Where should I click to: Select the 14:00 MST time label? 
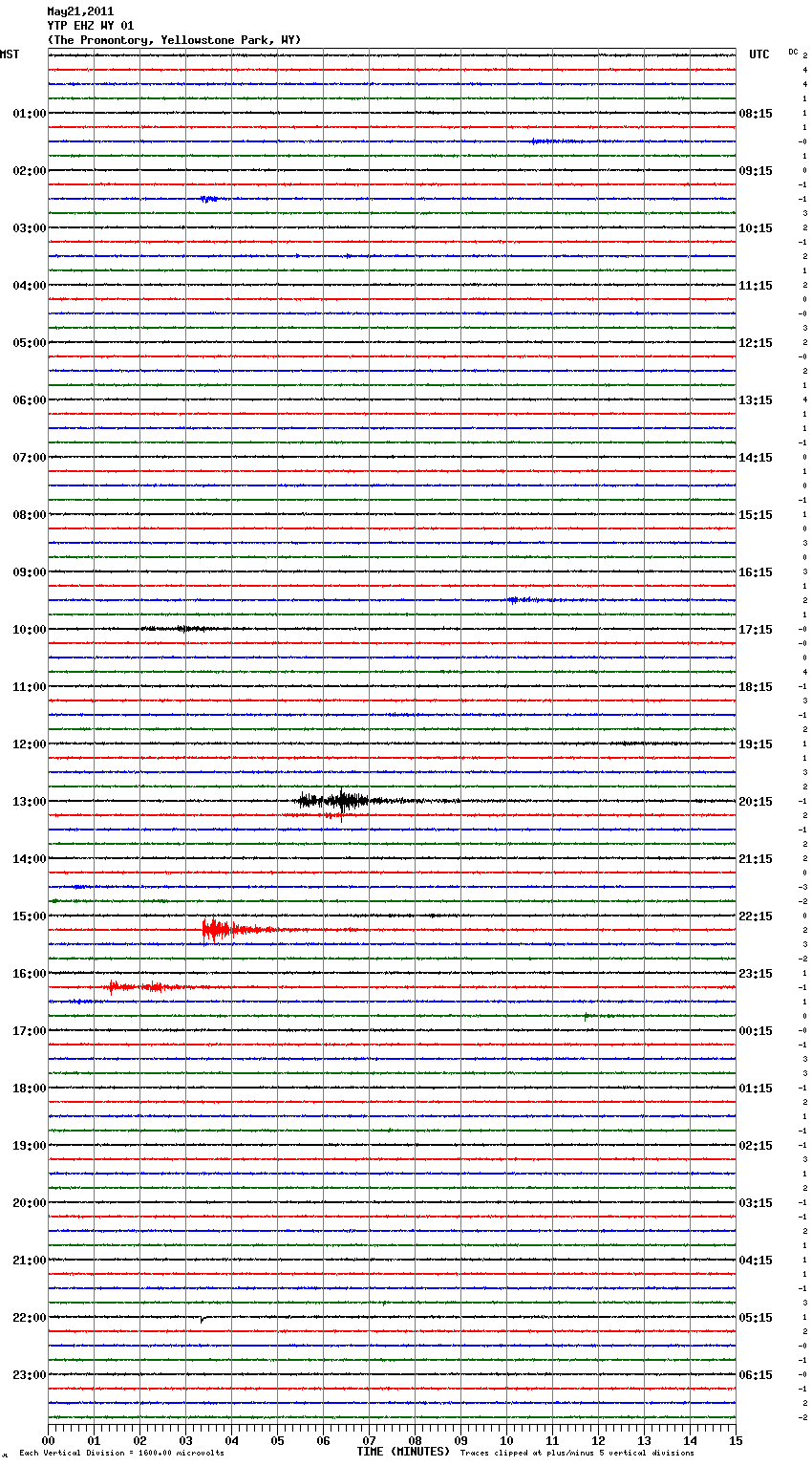coord(30,859)
